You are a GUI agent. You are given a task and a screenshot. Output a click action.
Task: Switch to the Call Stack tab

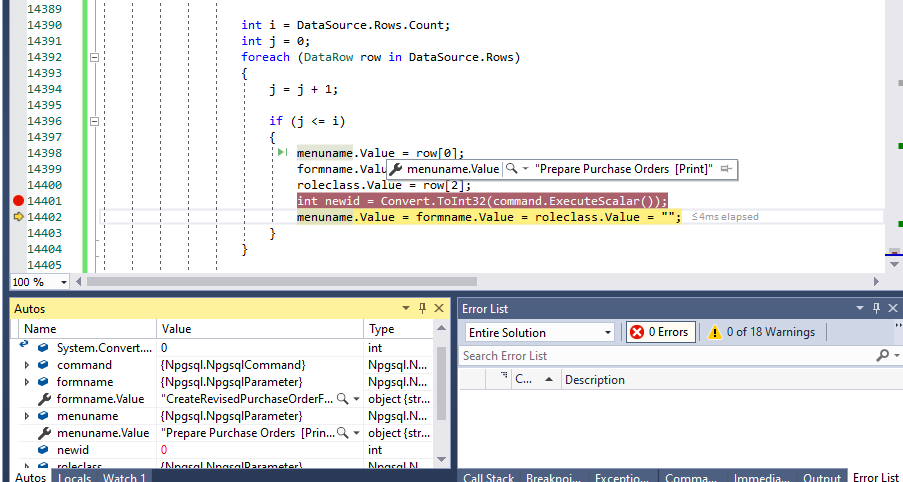coord(488,478)
